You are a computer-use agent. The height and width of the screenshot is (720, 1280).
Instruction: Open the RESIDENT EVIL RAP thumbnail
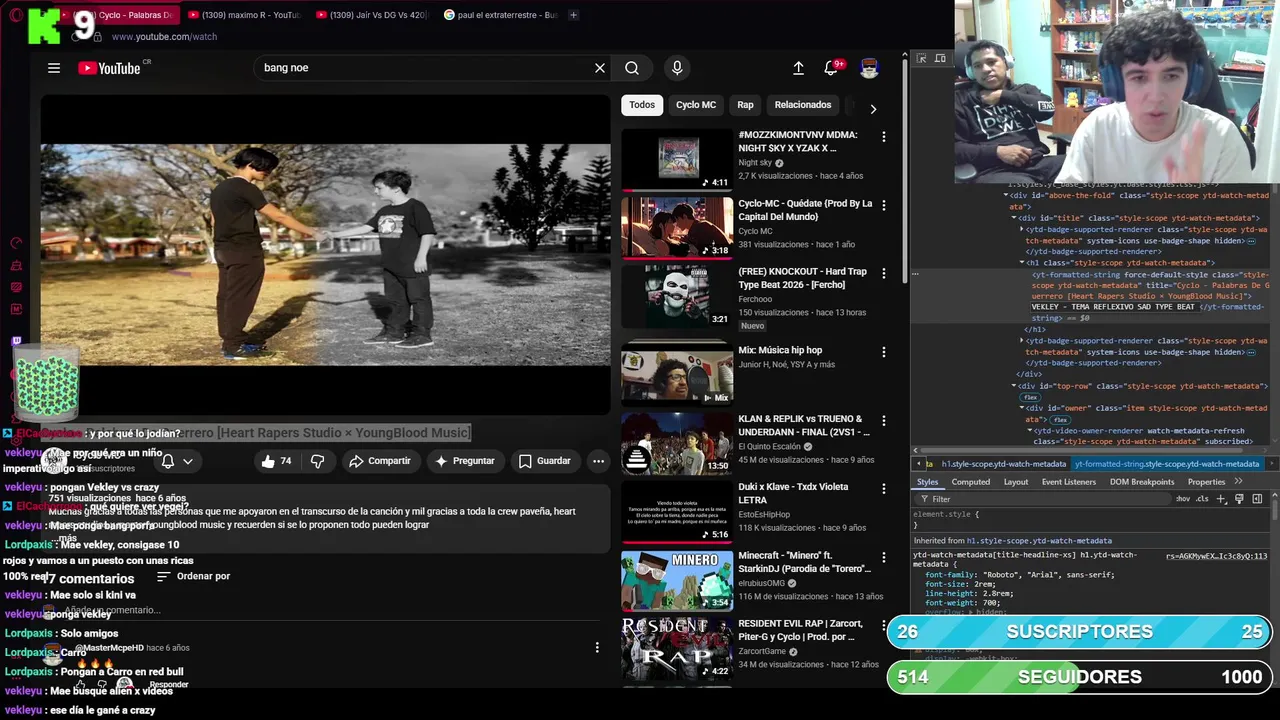coord(677,648)
